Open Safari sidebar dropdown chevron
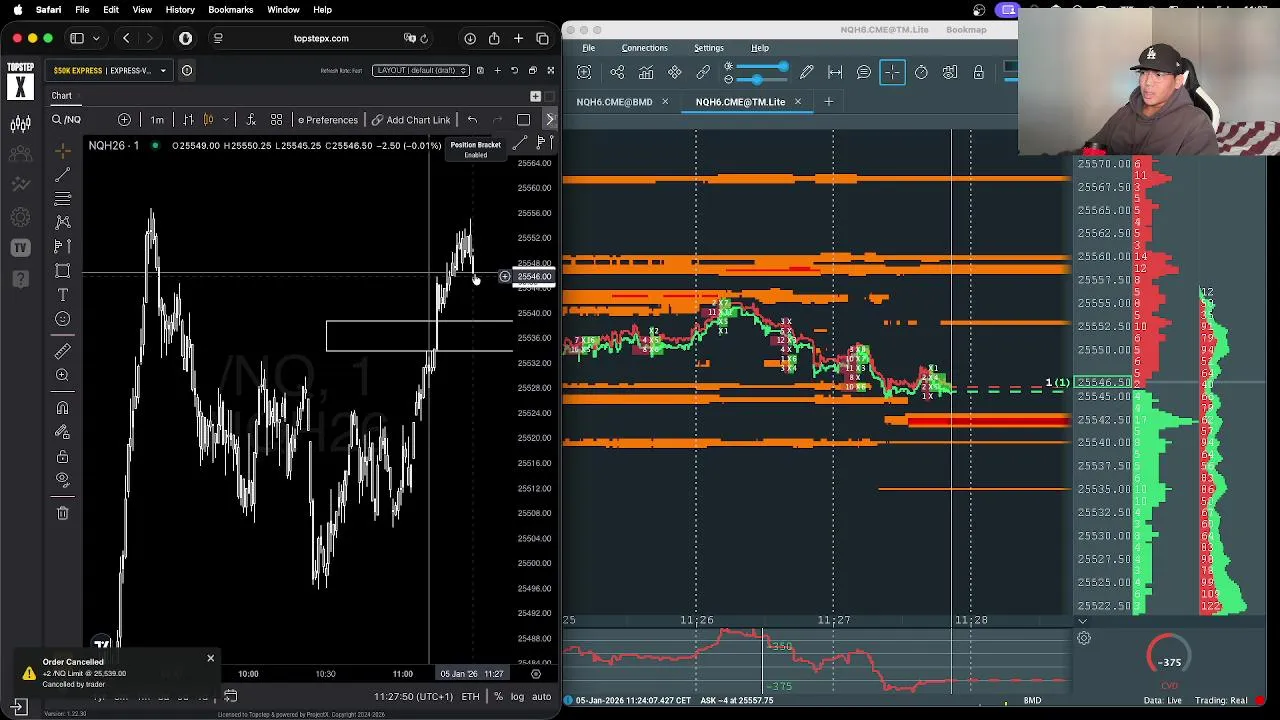 [x=96, y=38]
